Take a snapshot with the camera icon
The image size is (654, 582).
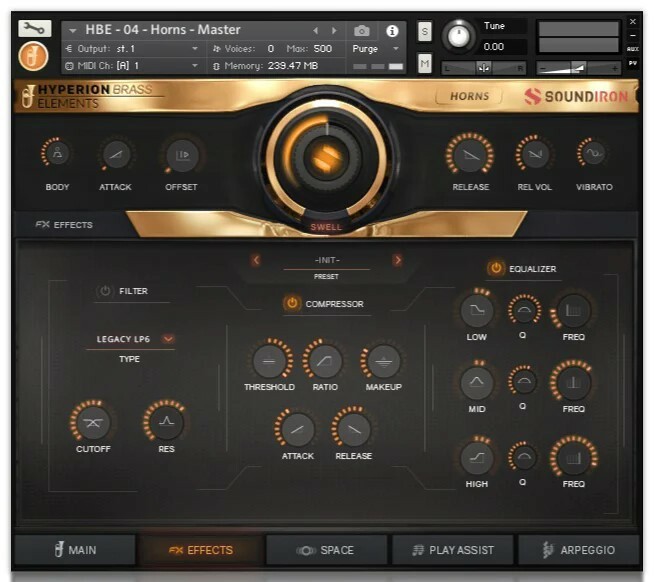(362, 31)
